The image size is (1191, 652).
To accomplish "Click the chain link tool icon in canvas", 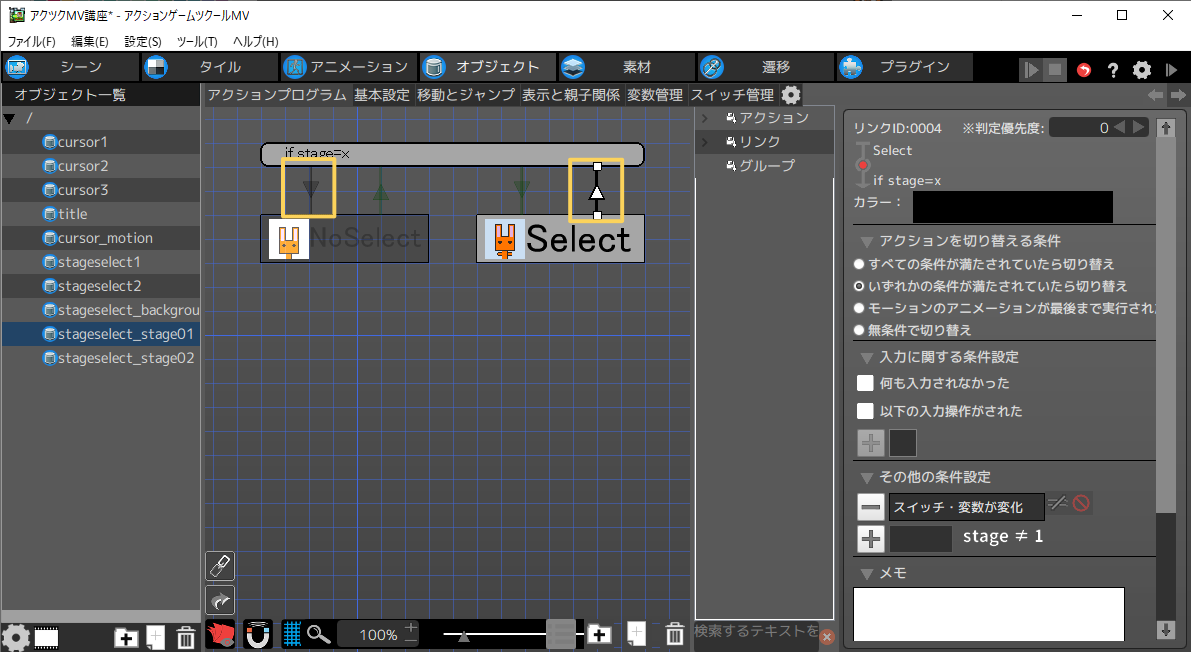I will point(220,566).
